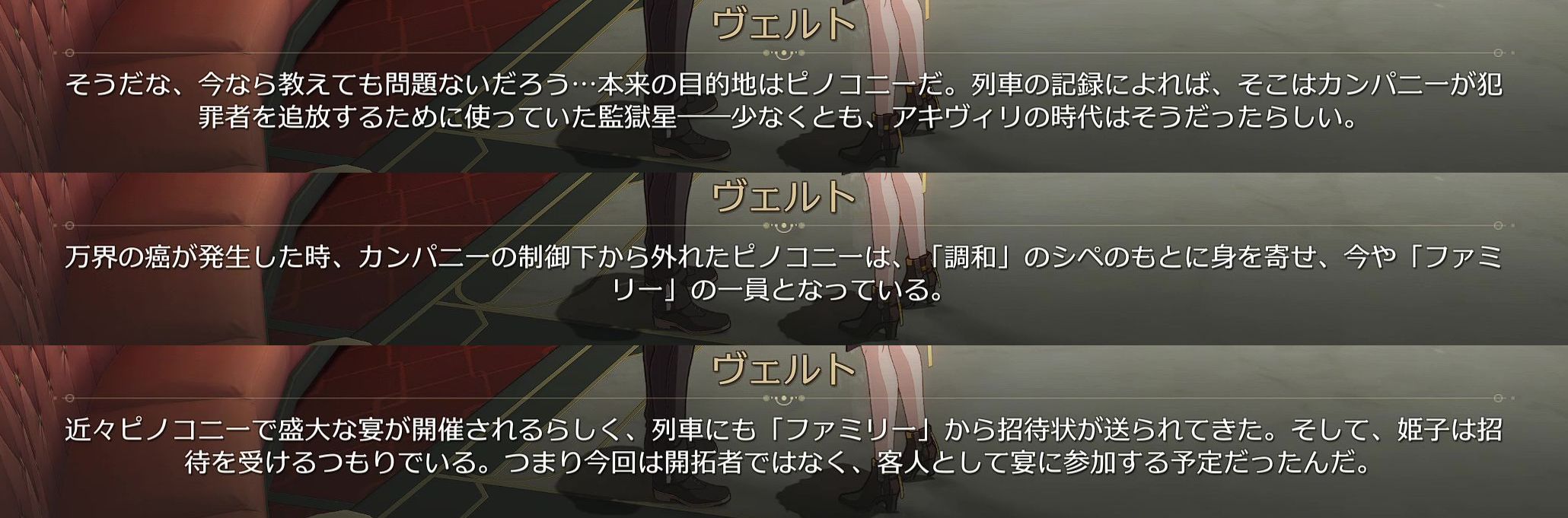Screen dimensions: 1568x518
Task: Advance the line starting そうだな、今なら教えても
Action: (784, 84)
